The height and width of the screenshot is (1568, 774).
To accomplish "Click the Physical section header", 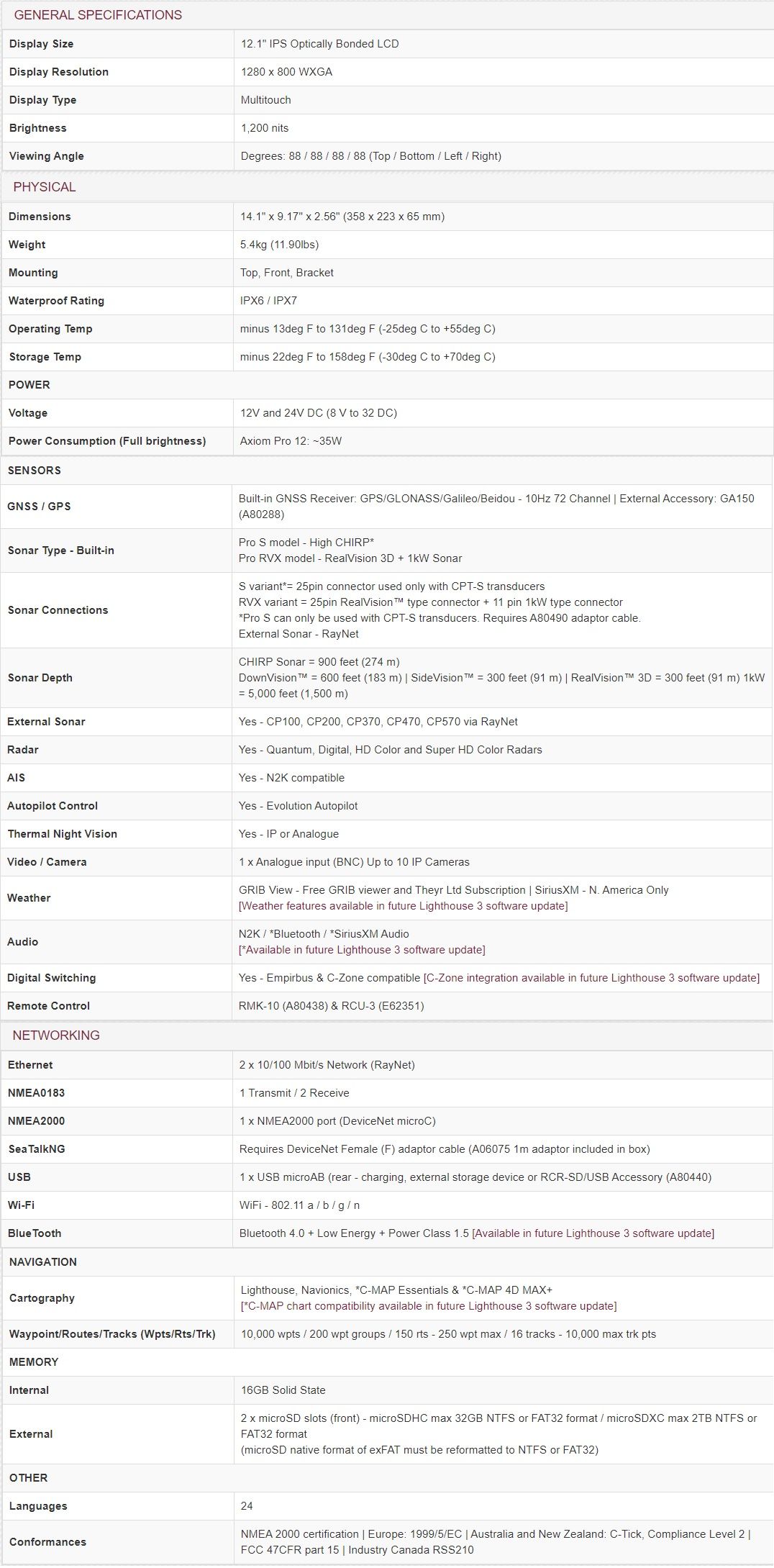I will (x=45, y=187).
